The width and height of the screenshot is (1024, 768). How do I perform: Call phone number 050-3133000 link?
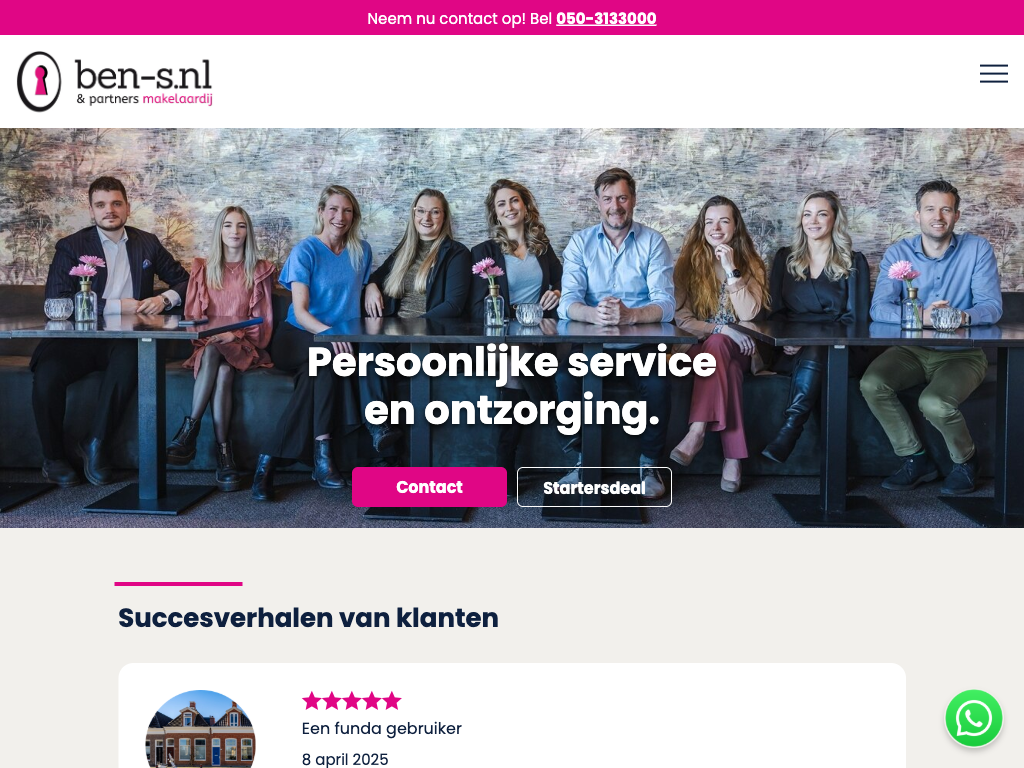606,18
